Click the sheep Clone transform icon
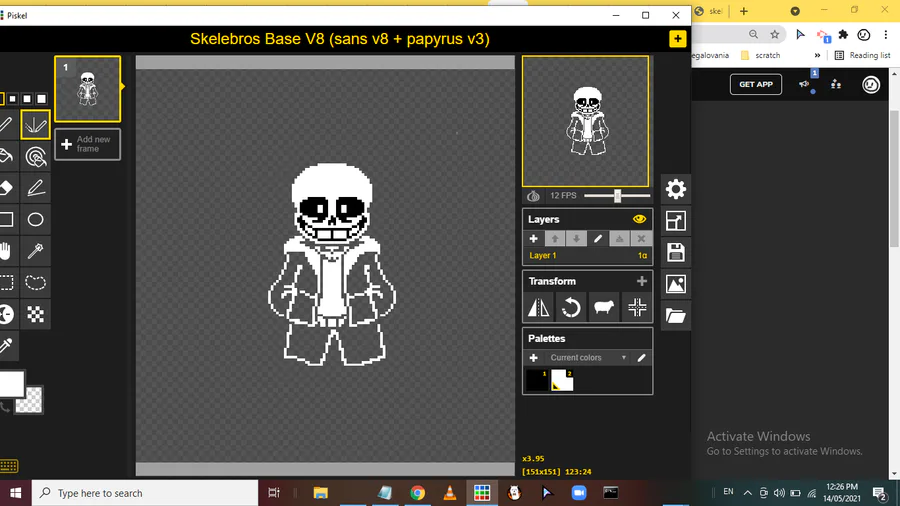Screen dimensions: 900x506 604,308
